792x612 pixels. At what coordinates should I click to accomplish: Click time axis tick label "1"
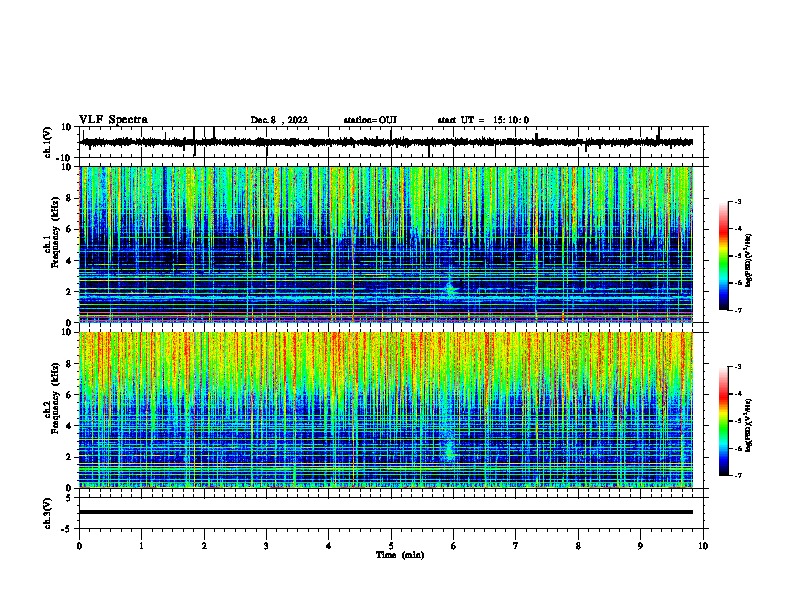[142, 546]
